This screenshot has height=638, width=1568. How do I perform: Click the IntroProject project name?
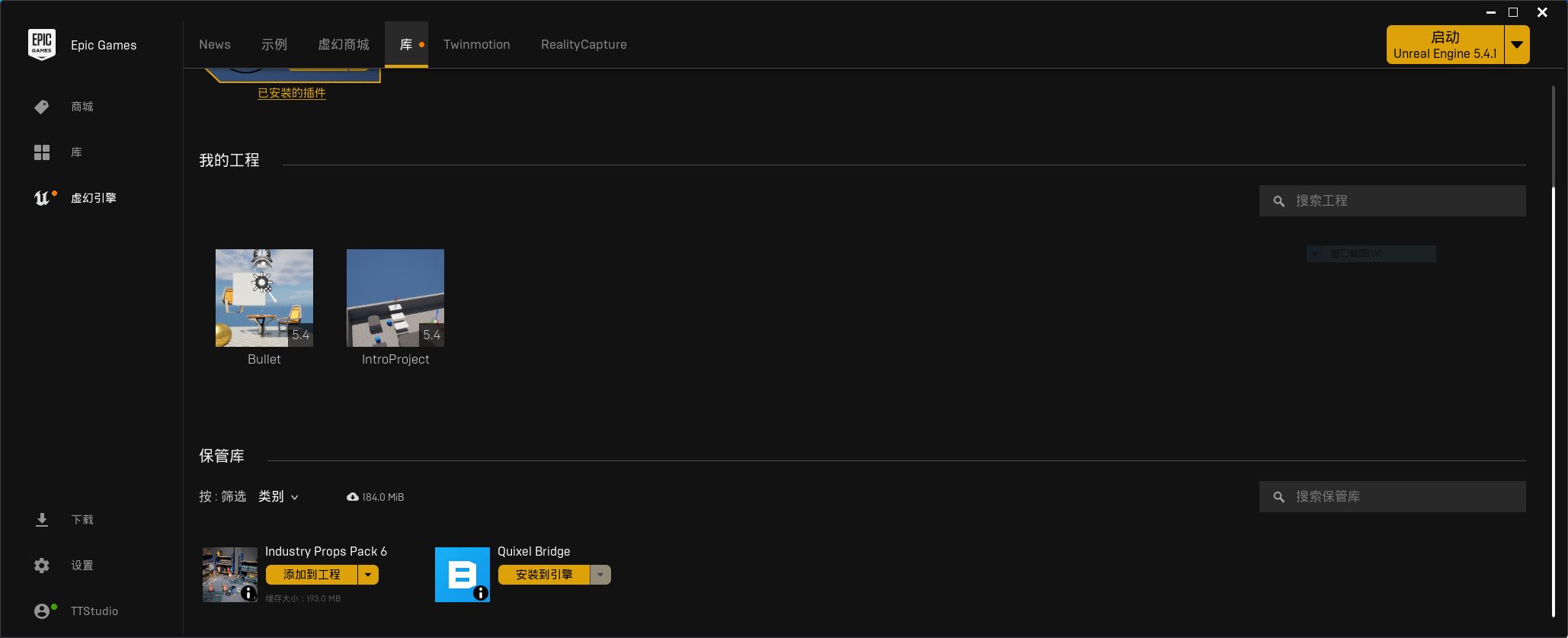[x=395, y=359]
